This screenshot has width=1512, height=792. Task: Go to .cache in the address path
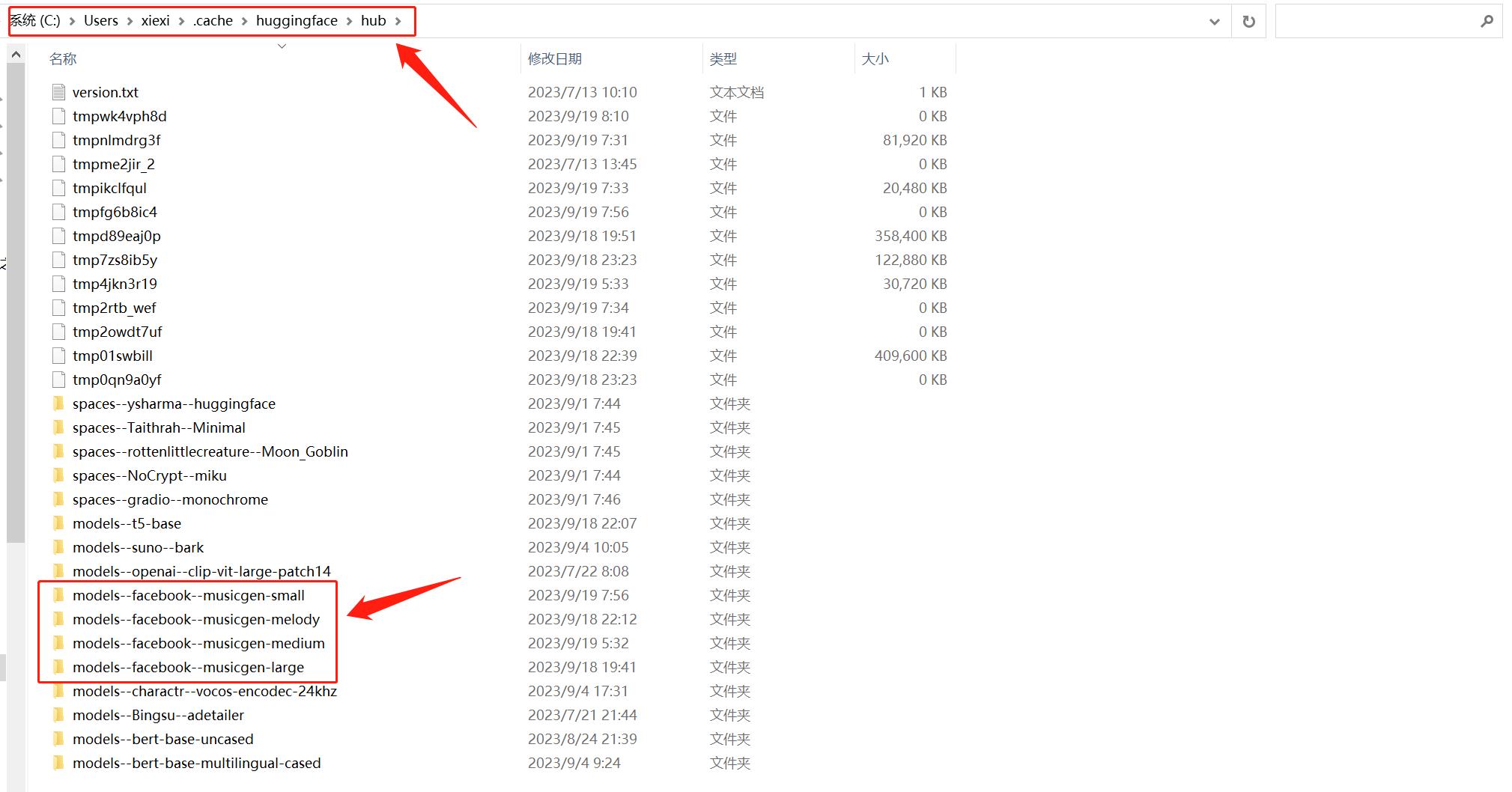tap(213, 21)
